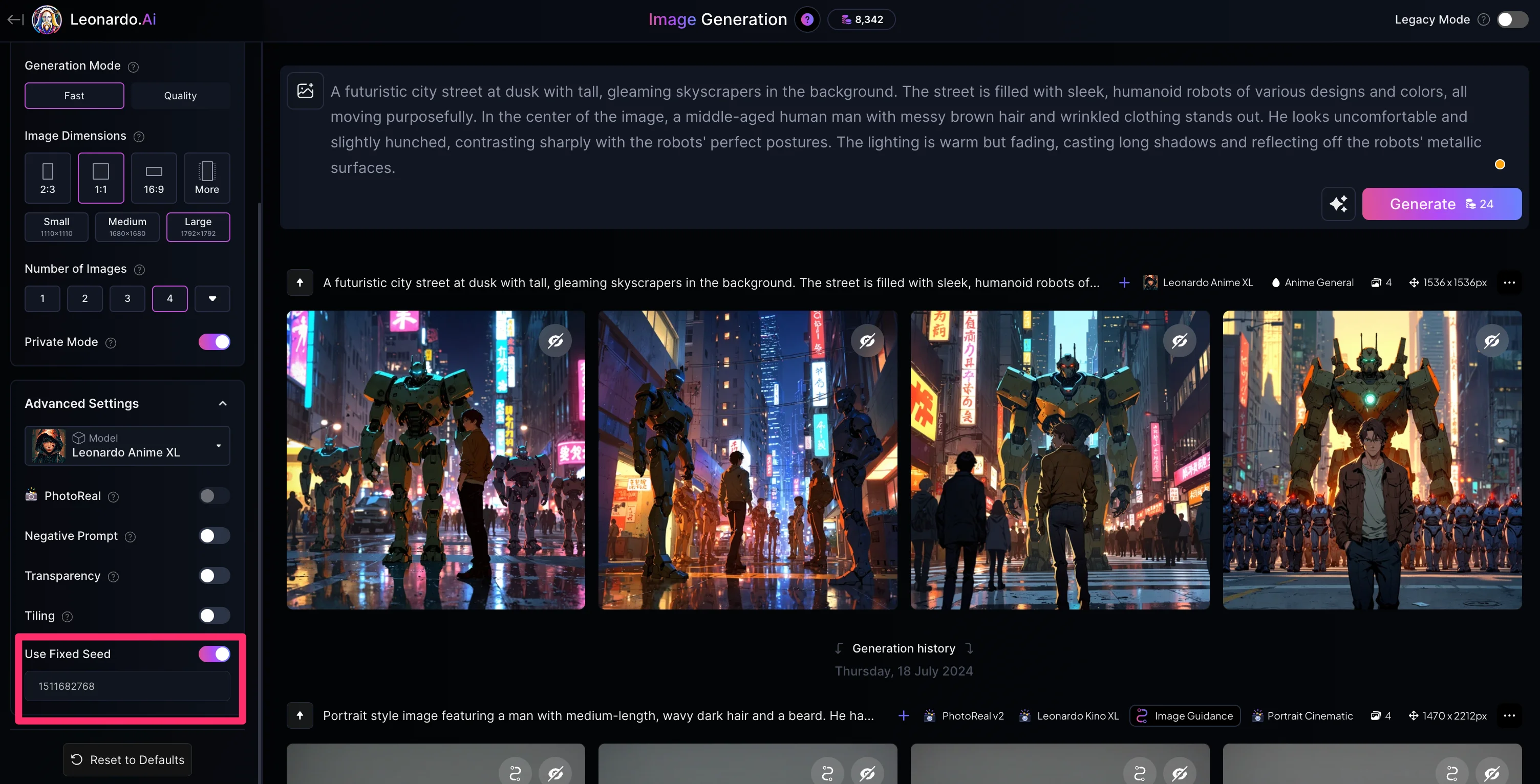The image size is (1540, 784).
Task: Click the fixed seed number input field
Action: (127, 686)
